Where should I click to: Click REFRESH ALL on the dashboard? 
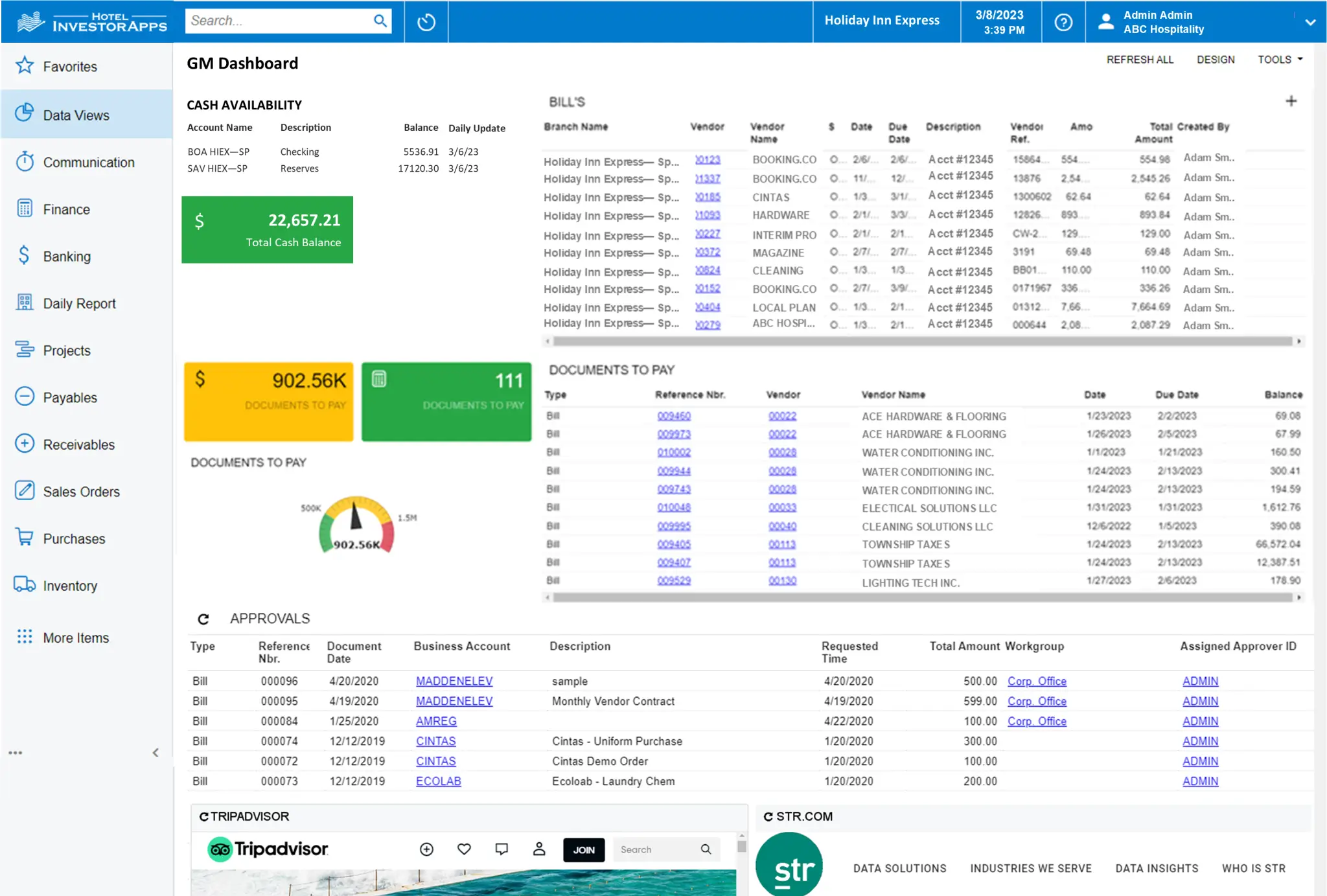pyautogui.click(x=1140, y=60)
